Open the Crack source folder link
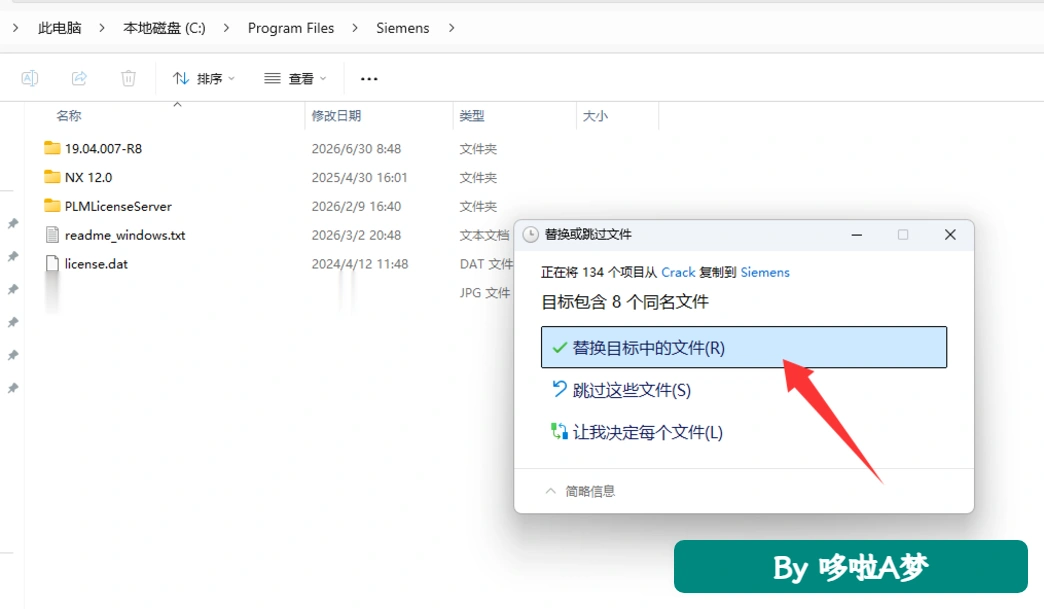Screen dimensions: 1044x609 coord(678,272)
